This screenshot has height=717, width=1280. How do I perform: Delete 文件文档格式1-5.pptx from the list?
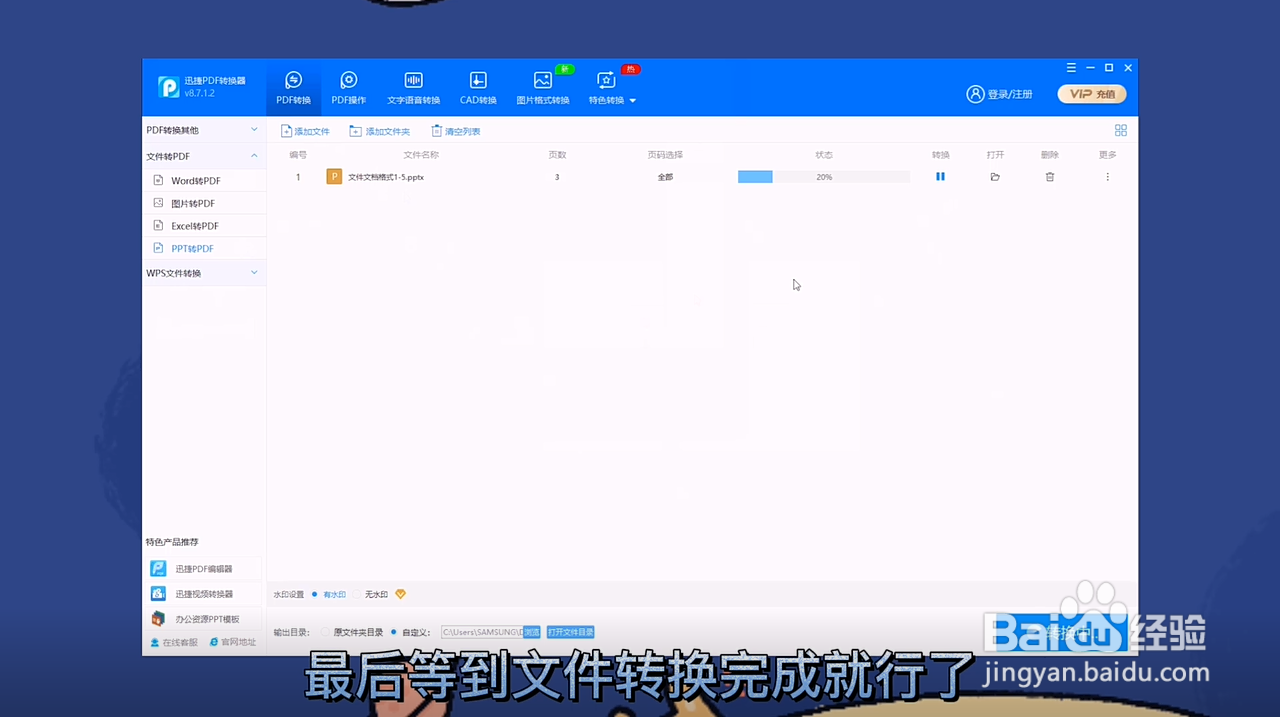(x=1049, y=176)
